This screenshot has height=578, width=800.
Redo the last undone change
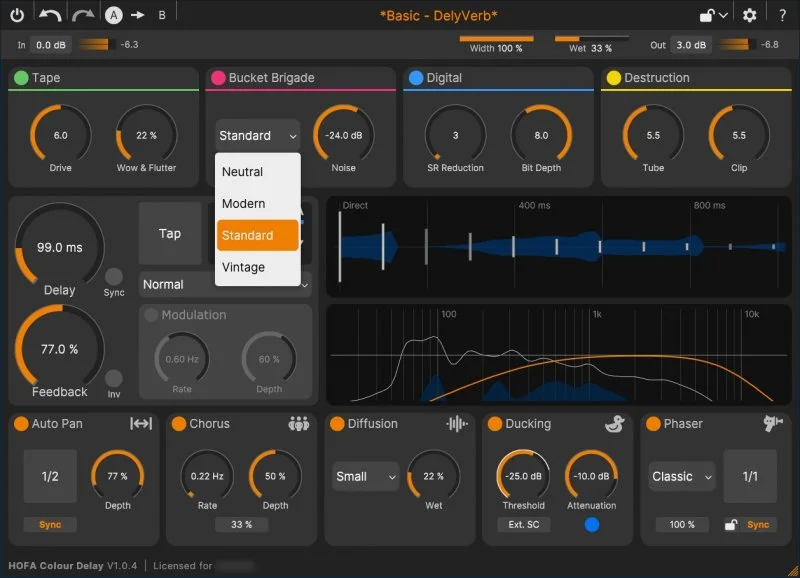click(x=83, y=15)
